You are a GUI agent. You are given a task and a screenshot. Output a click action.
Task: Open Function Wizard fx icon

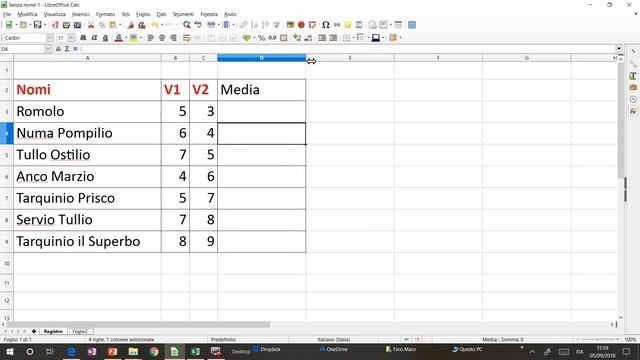[58, 49]
